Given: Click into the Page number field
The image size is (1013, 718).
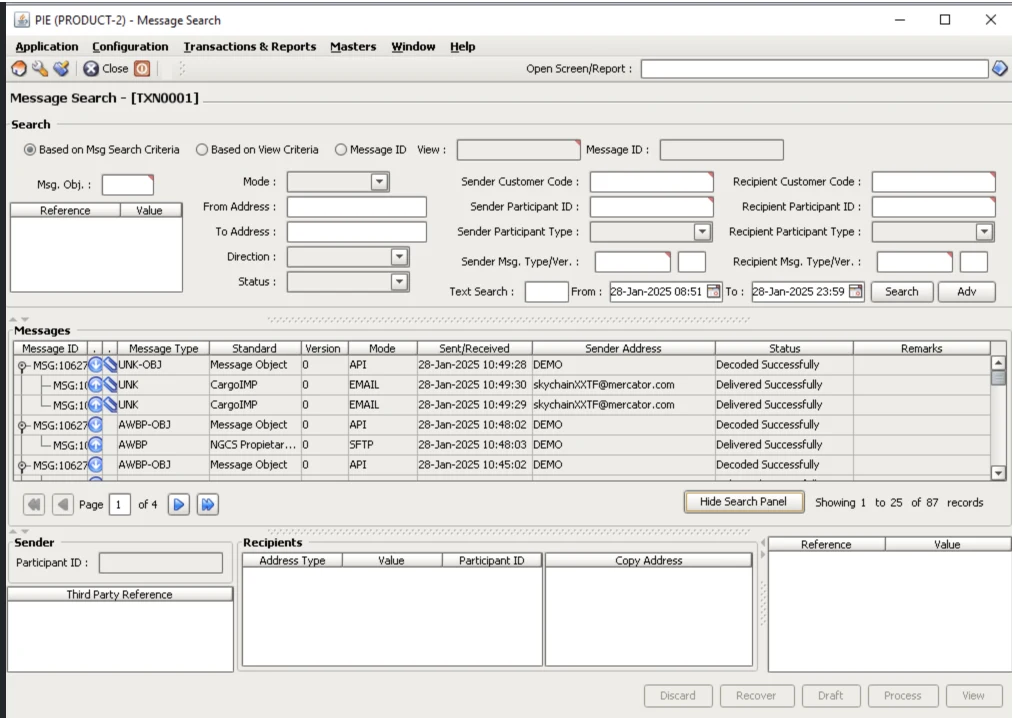Looking at the screenshot, I should (x=120, y=504).
